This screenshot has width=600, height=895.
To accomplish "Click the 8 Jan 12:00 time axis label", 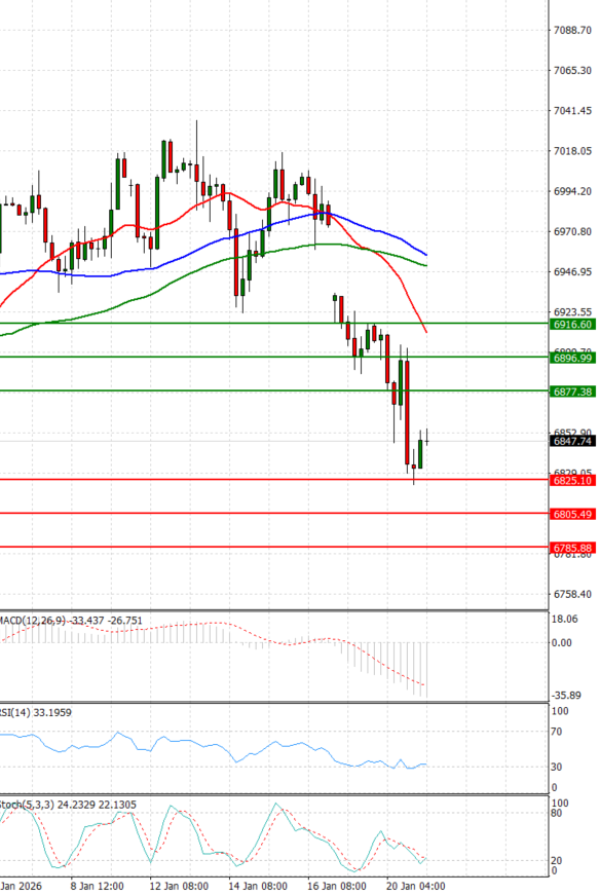I will tap(96, 886).
